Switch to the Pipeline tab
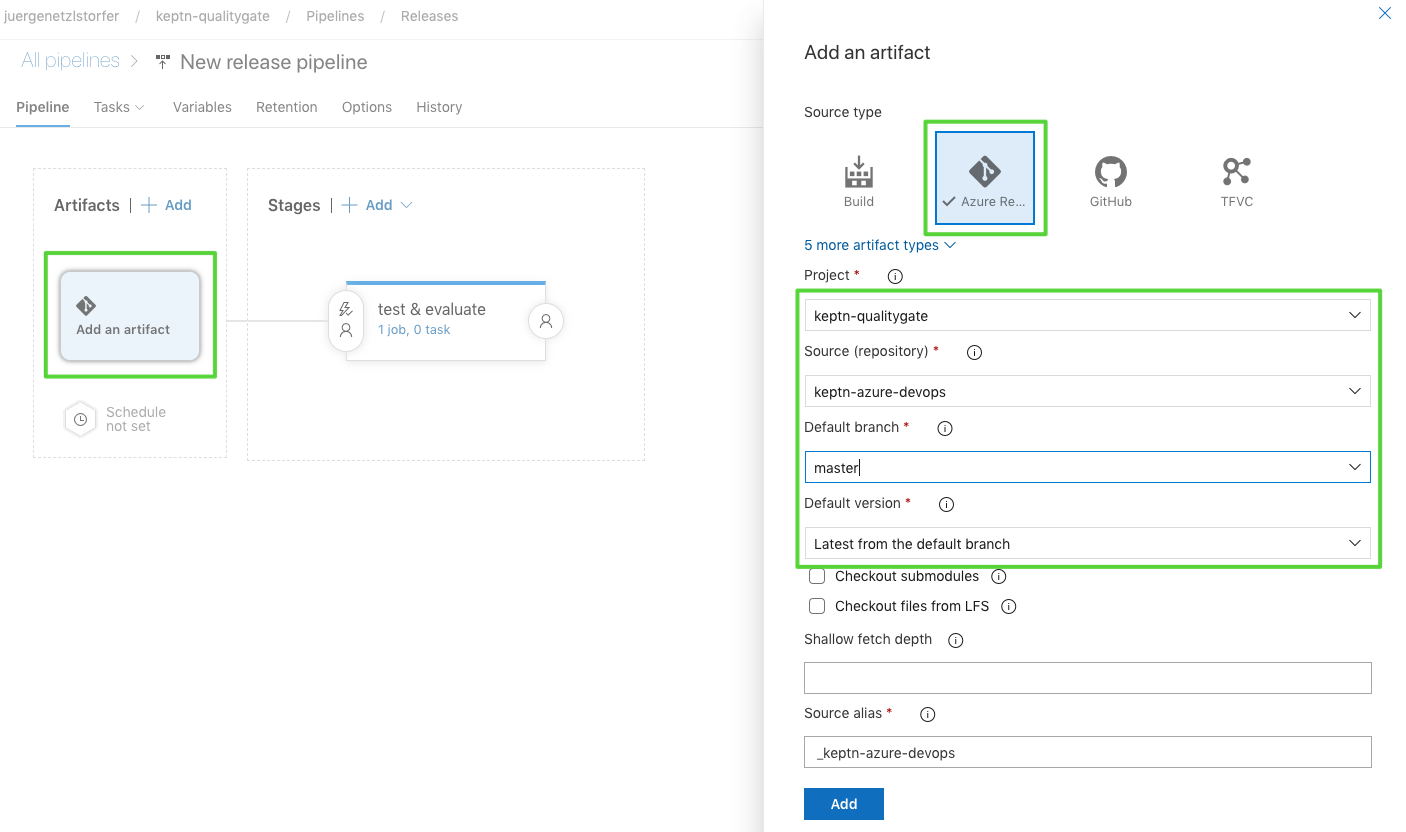Image resolution: width=1406 pixels, height=832 pixels. (x=43, y=107)
